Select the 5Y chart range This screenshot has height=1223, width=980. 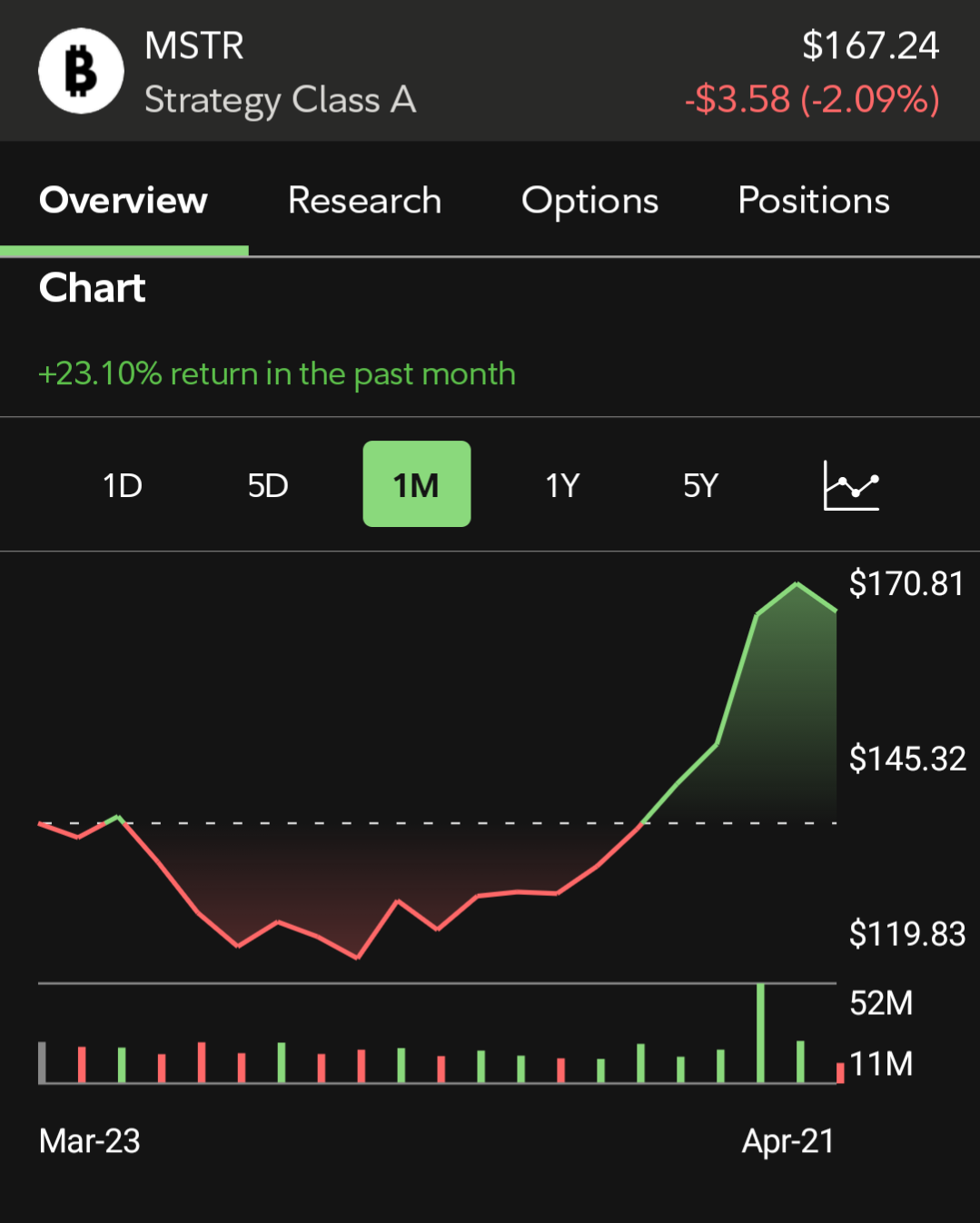point(700,485)
